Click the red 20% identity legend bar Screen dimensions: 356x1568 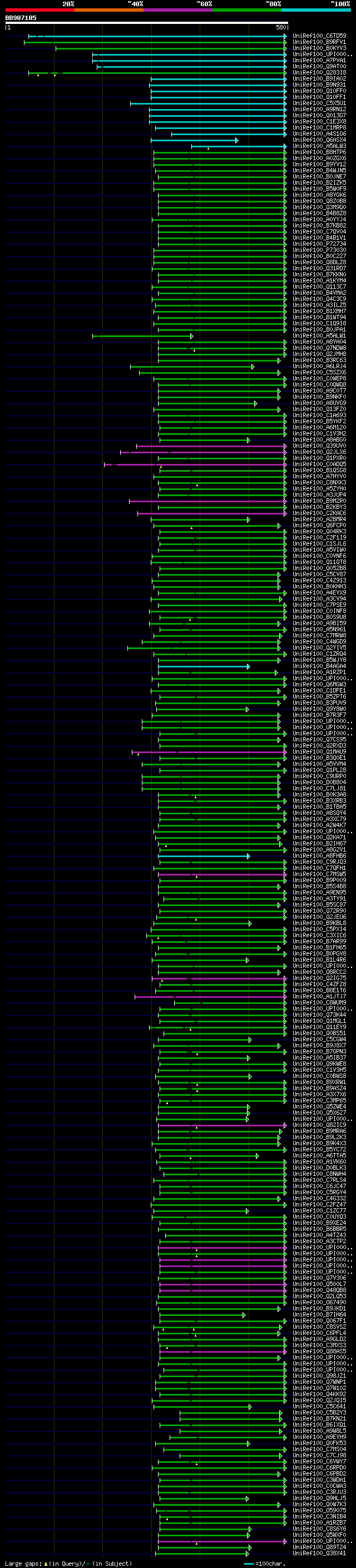(39, 10)
